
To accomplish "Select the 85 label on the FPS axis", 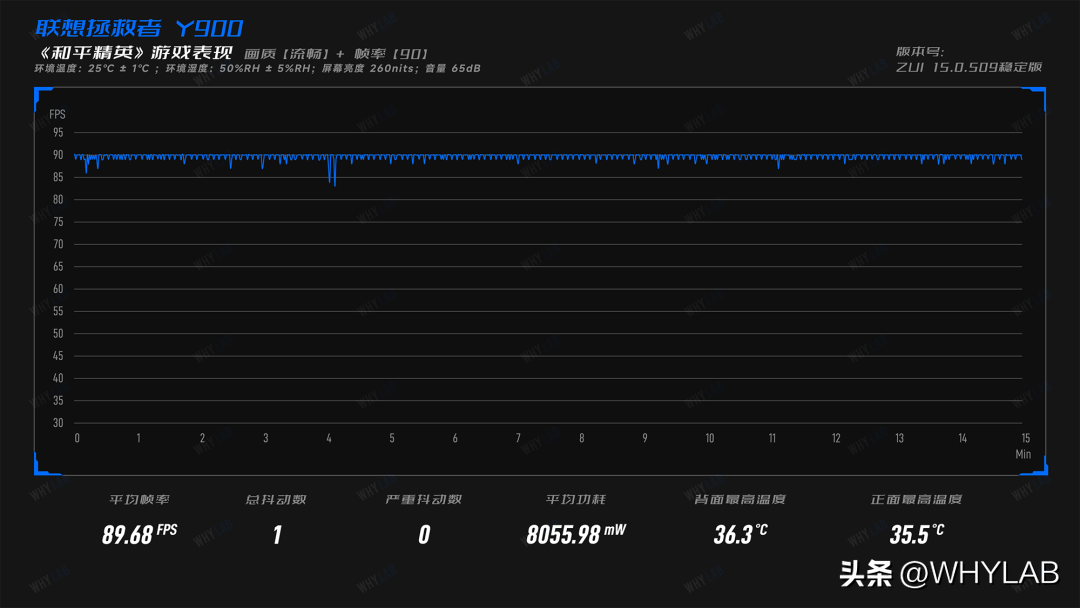I will click(x=58, y=177).
